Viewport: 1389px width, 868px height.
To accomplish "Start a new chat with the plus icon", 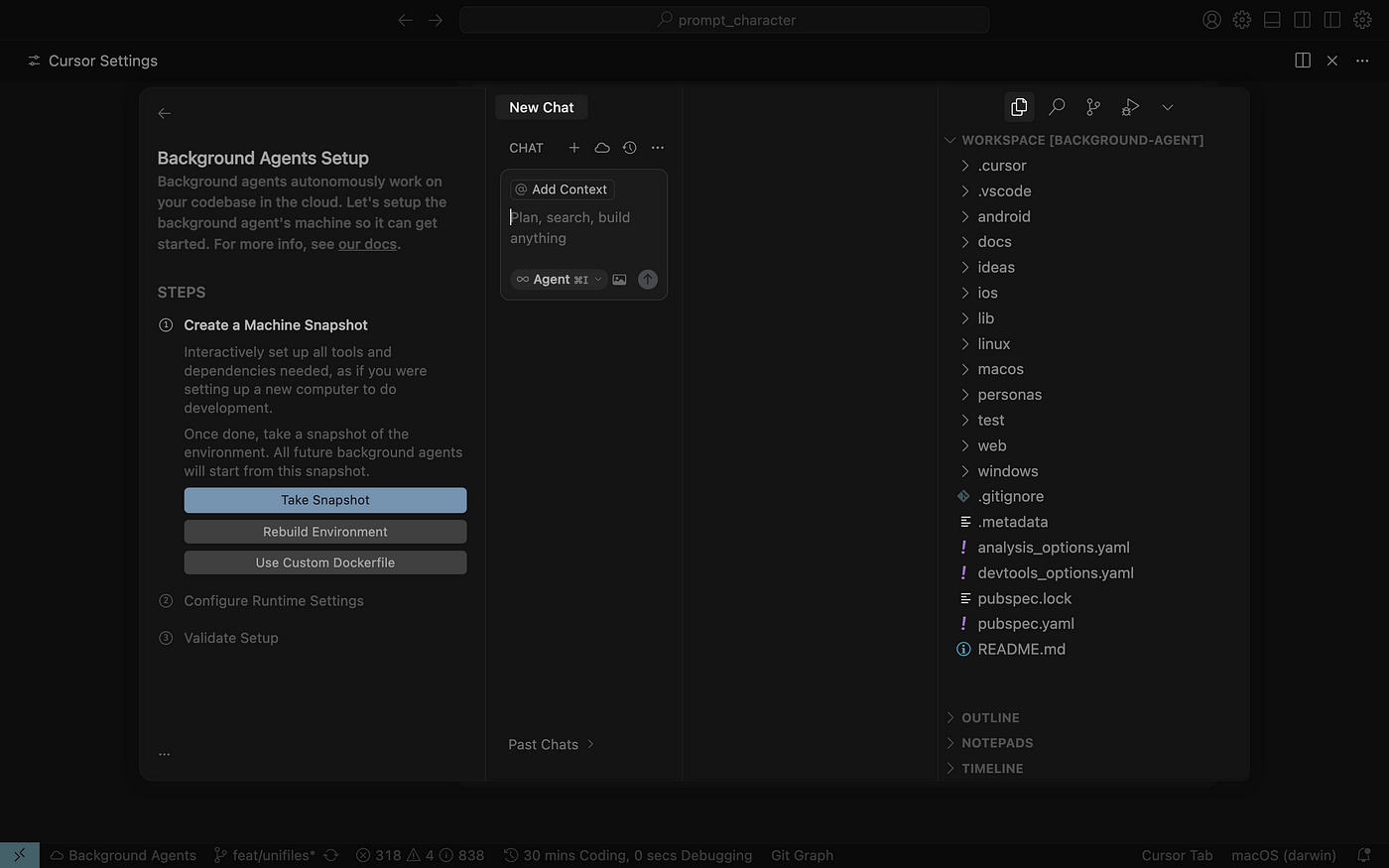I will (573, 147).
